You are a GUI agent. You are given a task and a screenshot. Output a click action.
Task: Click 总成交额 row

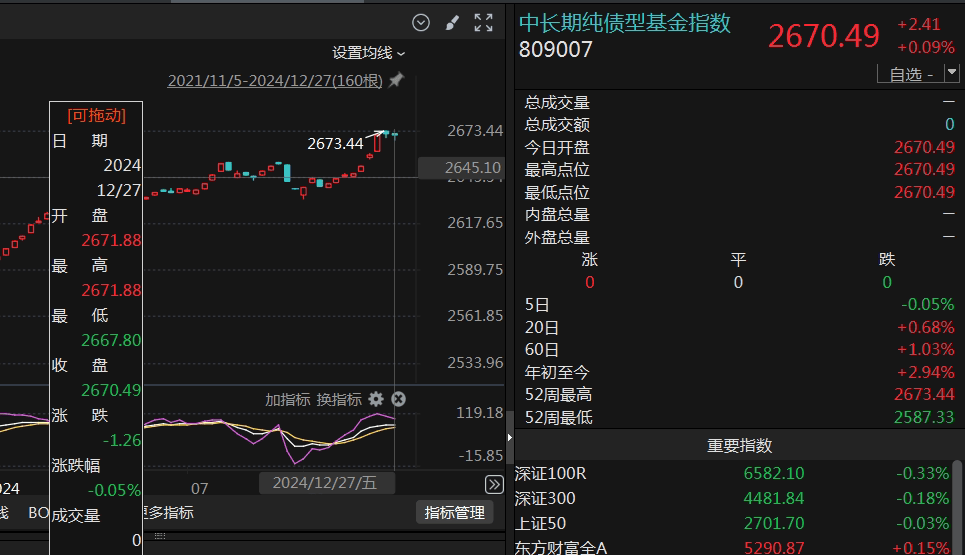[739, 125]
